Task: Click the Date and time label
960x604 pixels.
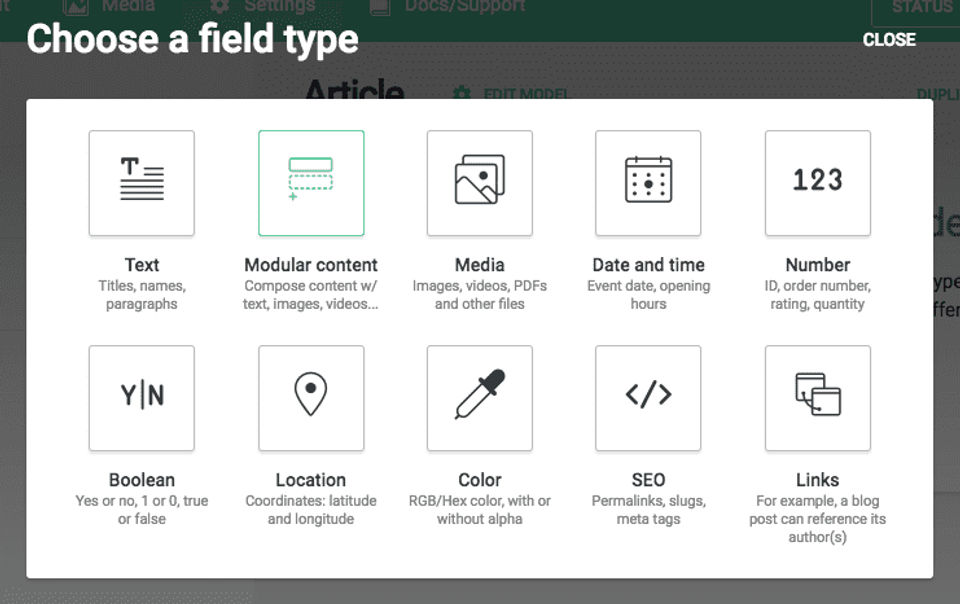Action: (x=648, y=265)
